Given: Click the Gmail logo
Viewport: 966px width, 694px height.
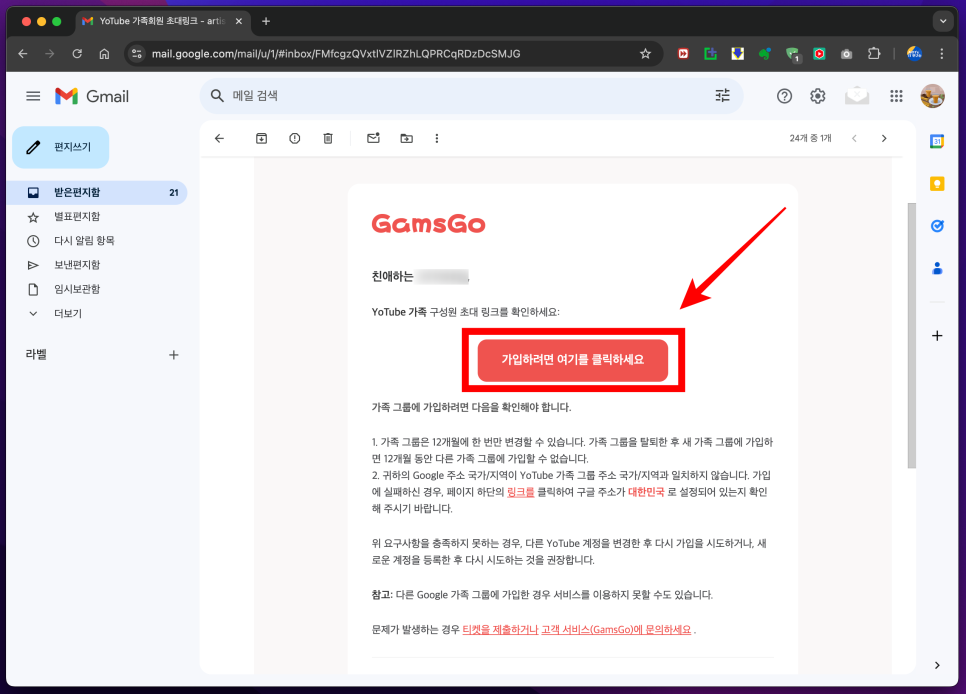Looking at the screenshot, I should click(x=92, y=96).
